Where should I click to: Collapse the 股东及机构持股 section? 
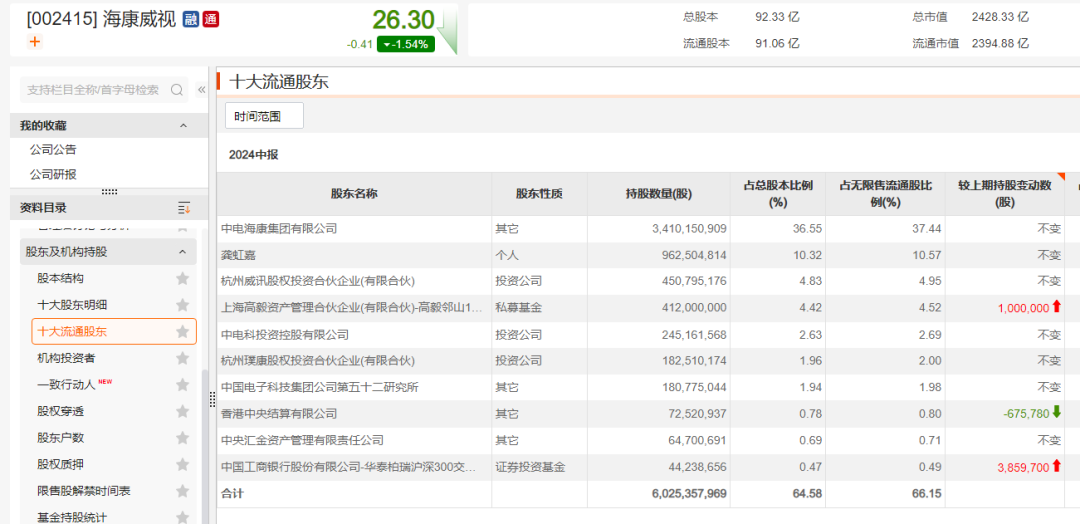click(183, 252)
